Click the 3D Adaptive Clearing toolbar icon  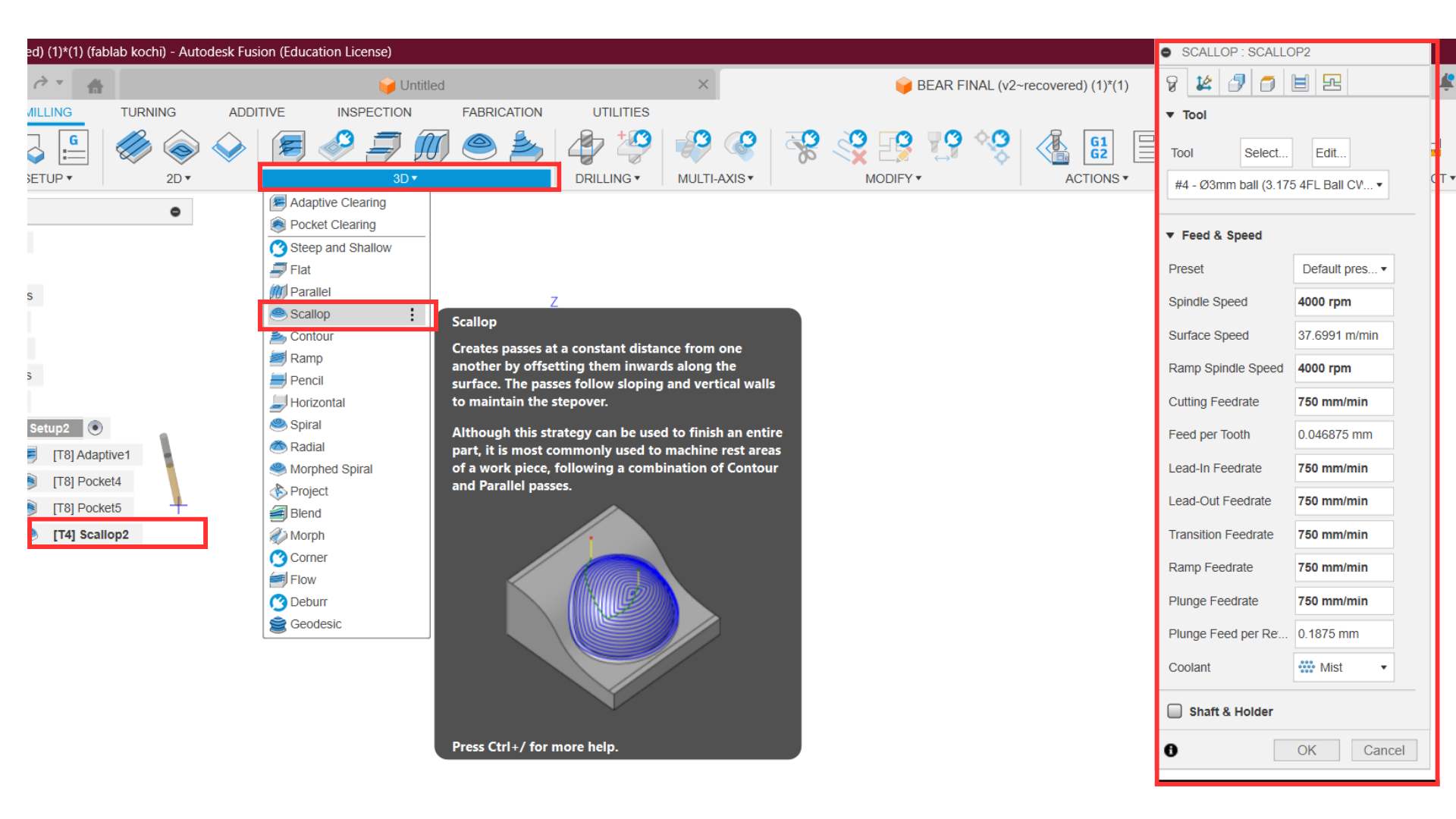289,146
